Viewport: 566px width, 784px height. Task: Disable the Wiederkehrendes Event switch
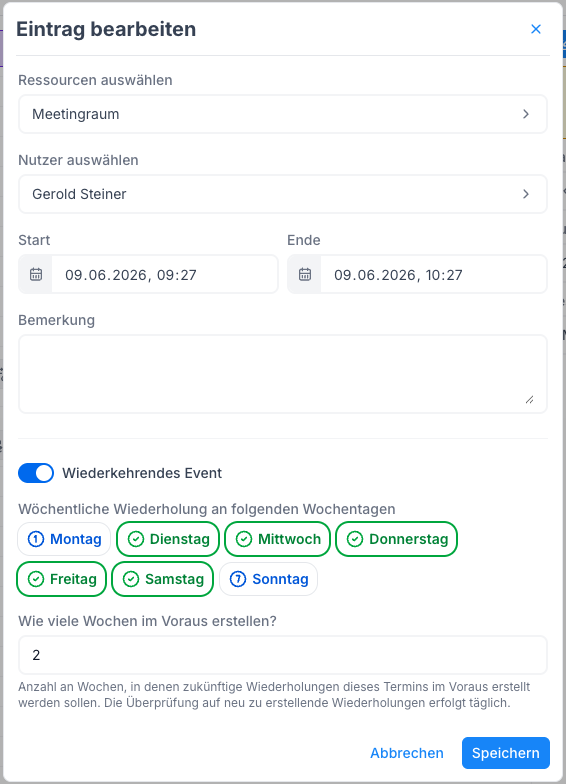(36, 473)
